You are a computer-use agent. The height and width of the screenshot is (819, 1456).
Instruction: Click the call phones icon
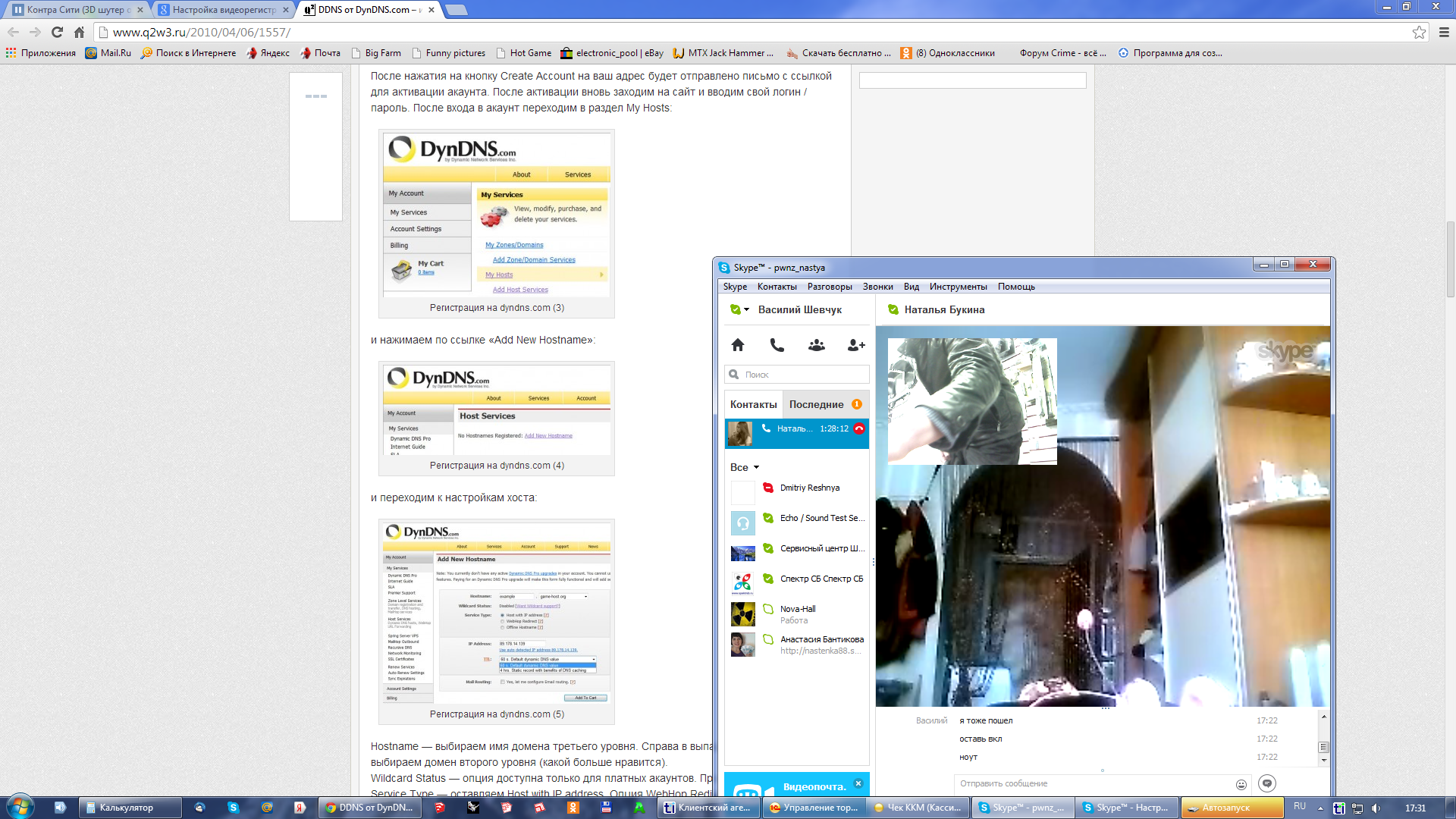777,345
